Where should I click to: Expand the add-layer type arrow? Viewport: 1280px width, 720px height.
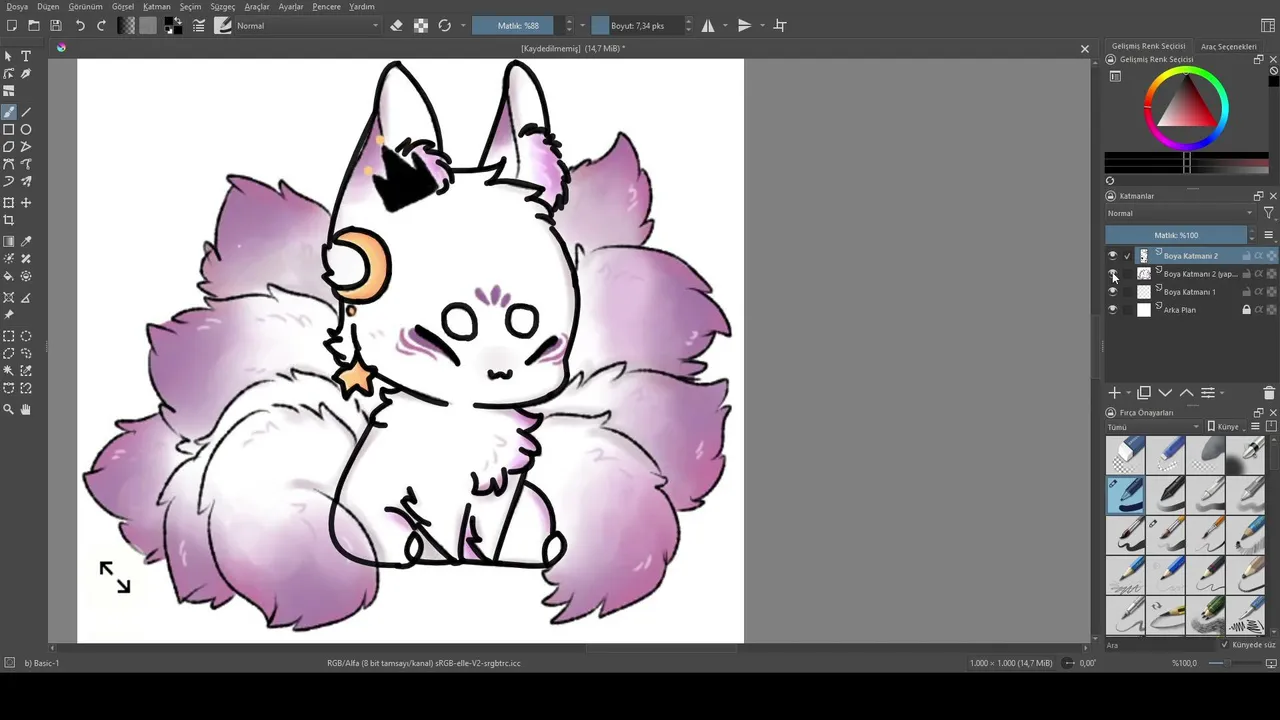click(x=1129, y=393)
